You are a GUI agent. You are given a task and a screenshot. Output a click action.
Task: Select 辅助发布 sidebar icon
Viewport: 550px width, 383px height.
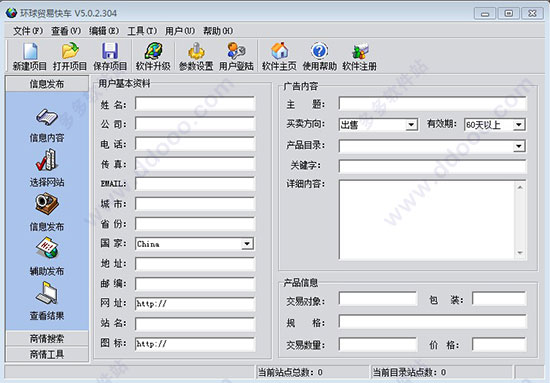point(47,249)
